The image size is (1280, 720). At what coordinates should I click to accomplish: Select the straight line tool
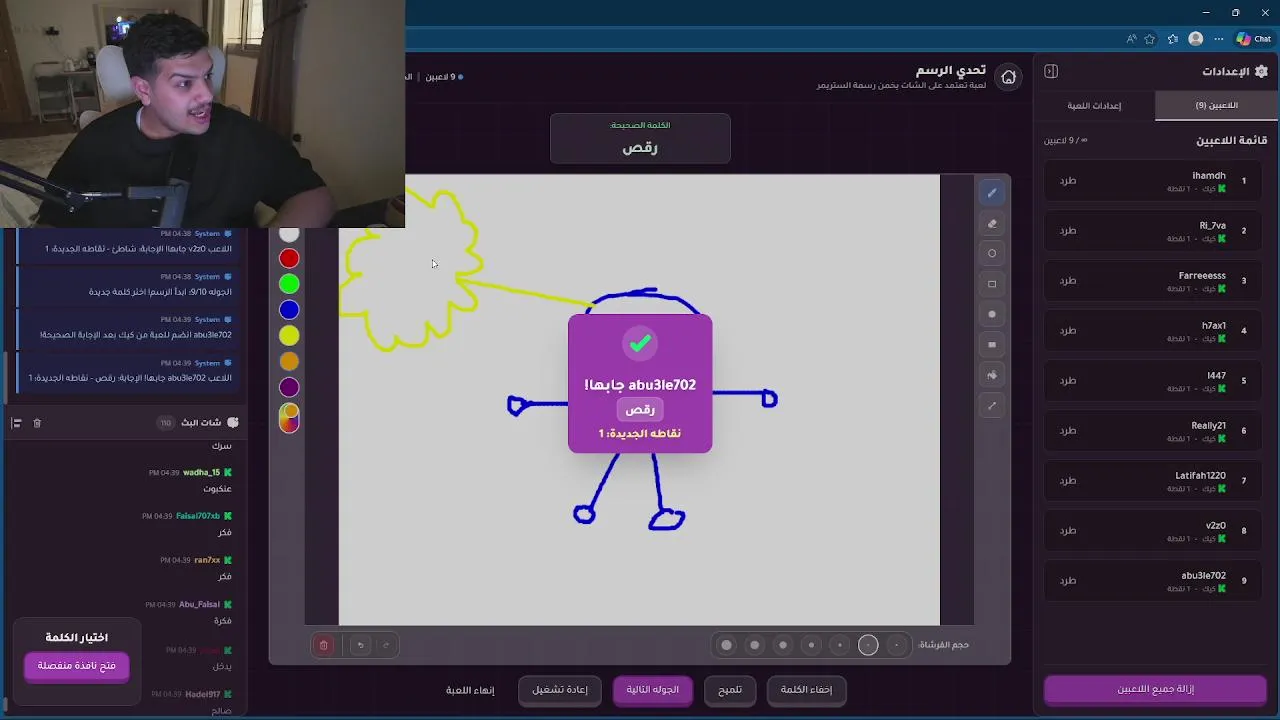[x=992, y=406]
